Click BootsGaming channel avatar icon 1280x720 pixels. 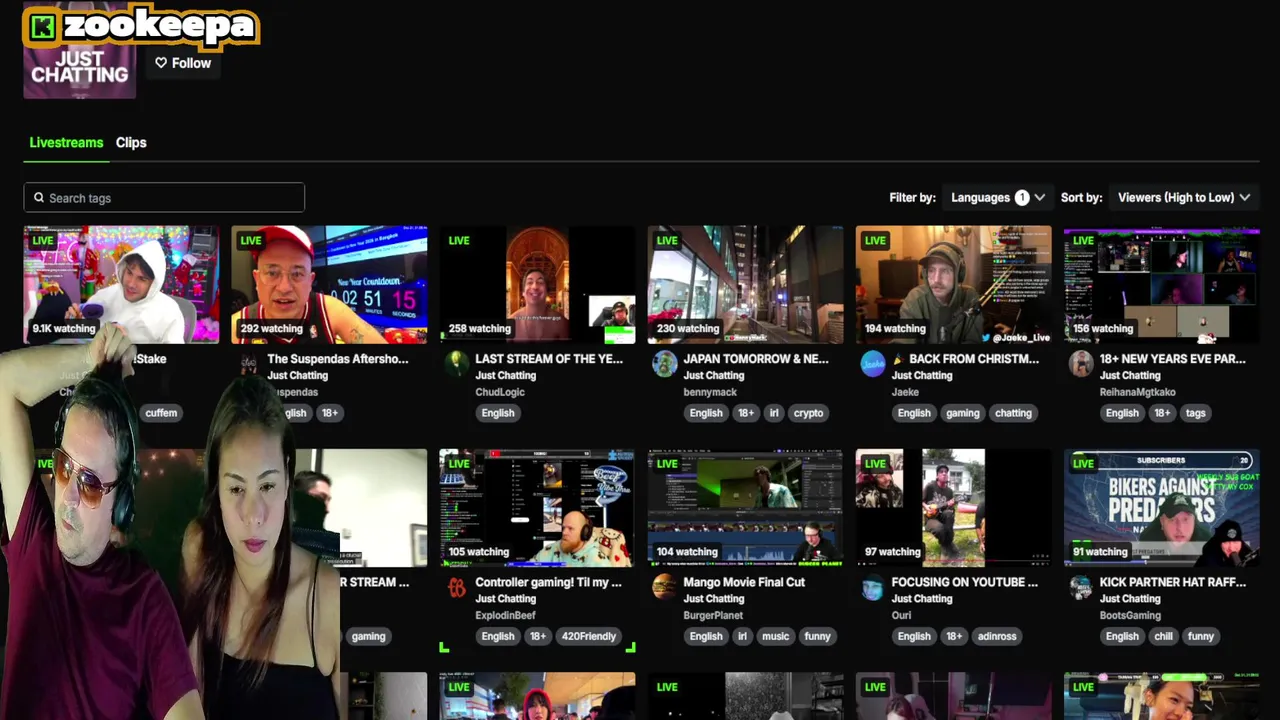(x=1081, y=587)
